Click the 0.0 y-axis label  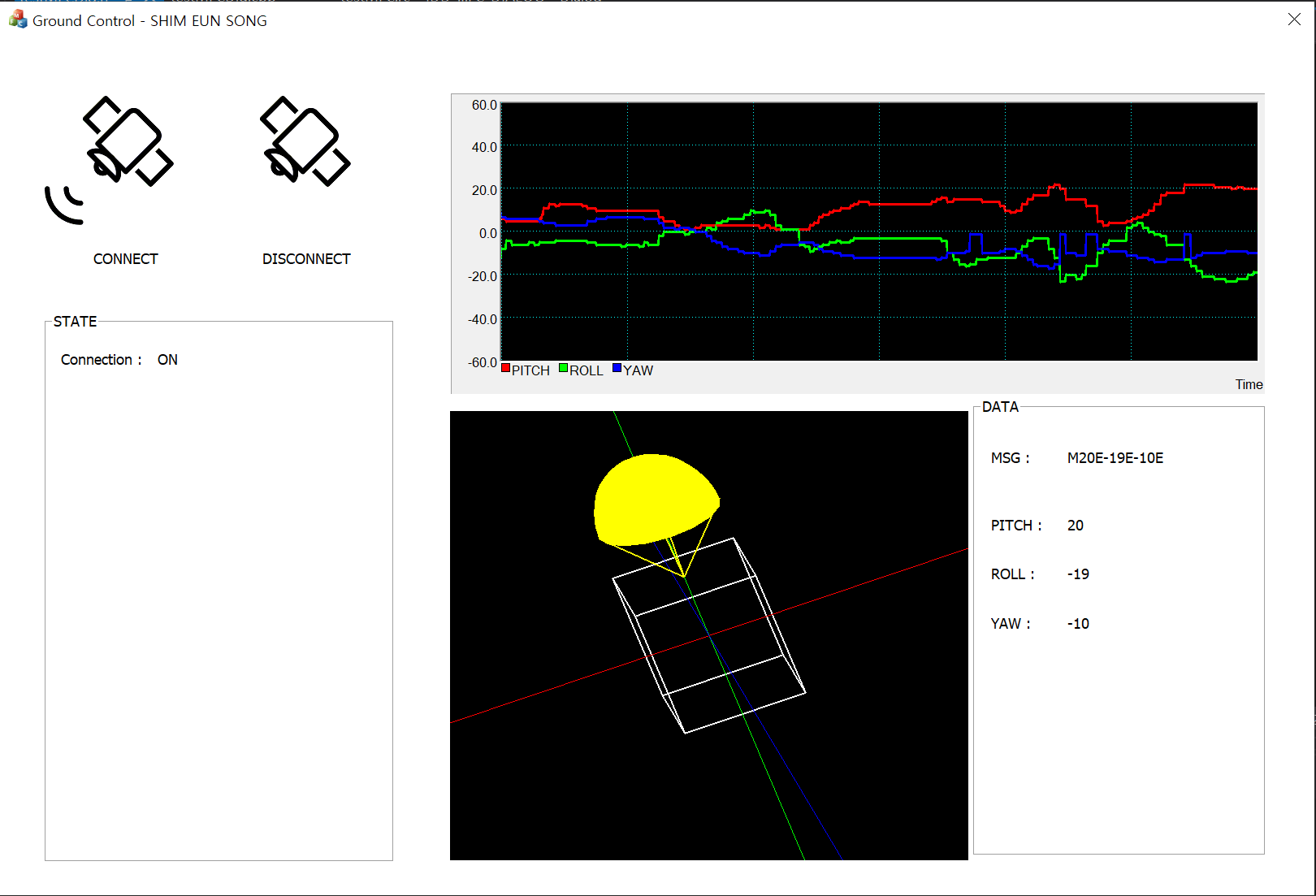pos(488,233)
